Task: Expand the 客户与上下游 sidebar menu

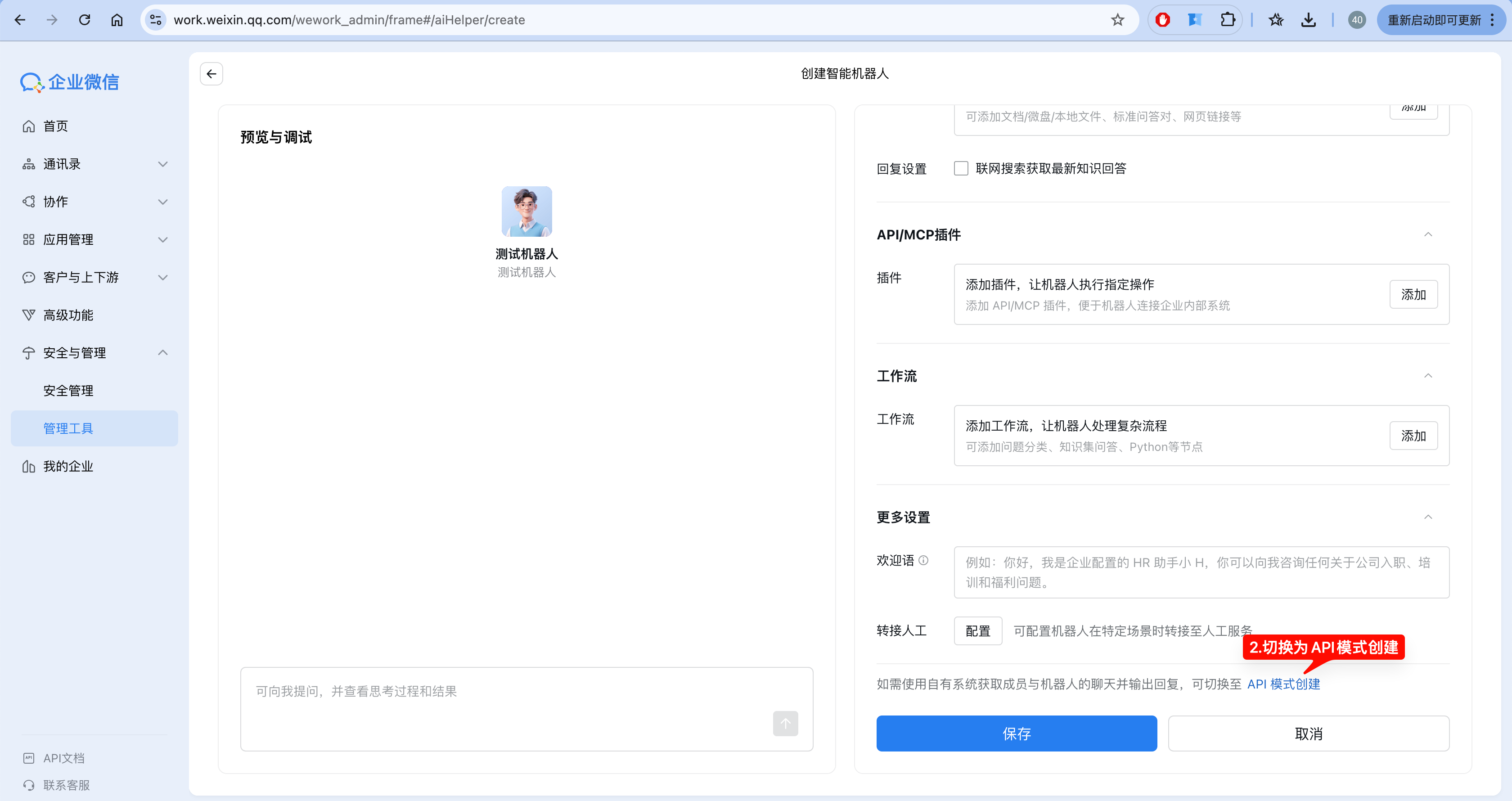Action: pyautogui.click(x=94, y=277)
